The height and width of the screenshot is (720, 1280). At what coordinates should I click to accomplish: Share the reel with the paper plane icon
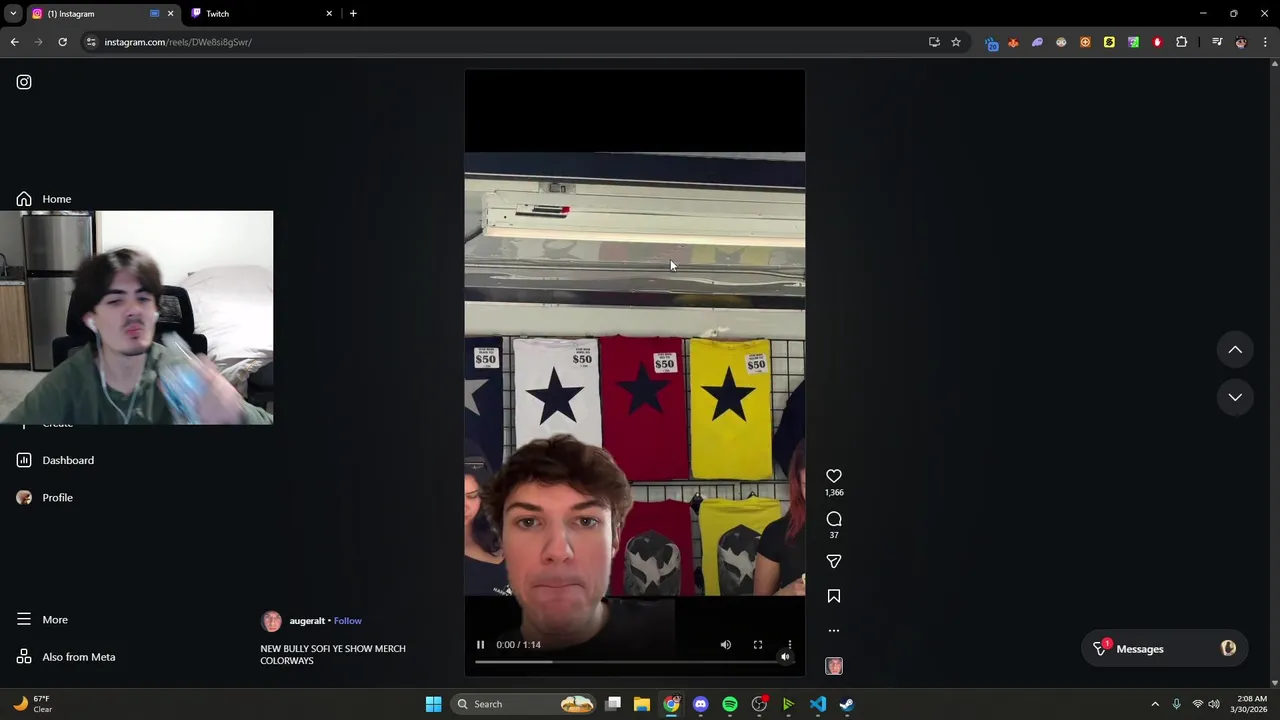834,561
